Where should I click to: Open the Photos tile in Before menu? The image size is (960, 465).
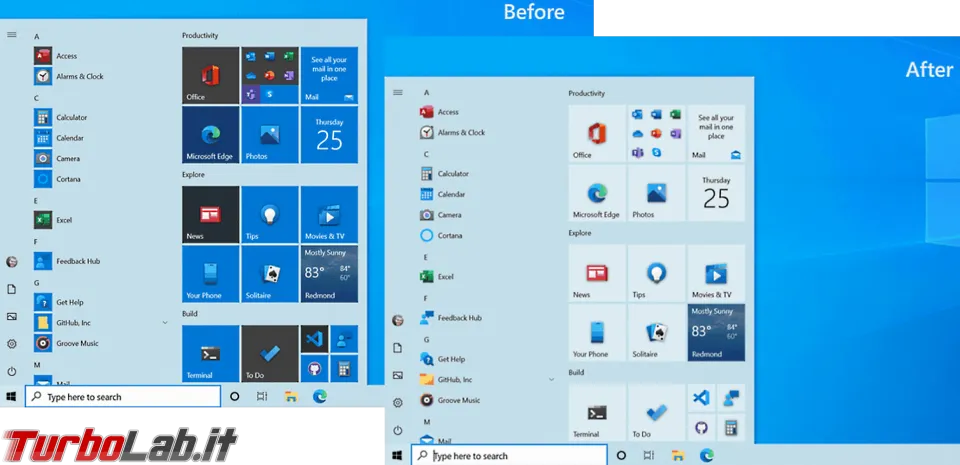[270, 135]
